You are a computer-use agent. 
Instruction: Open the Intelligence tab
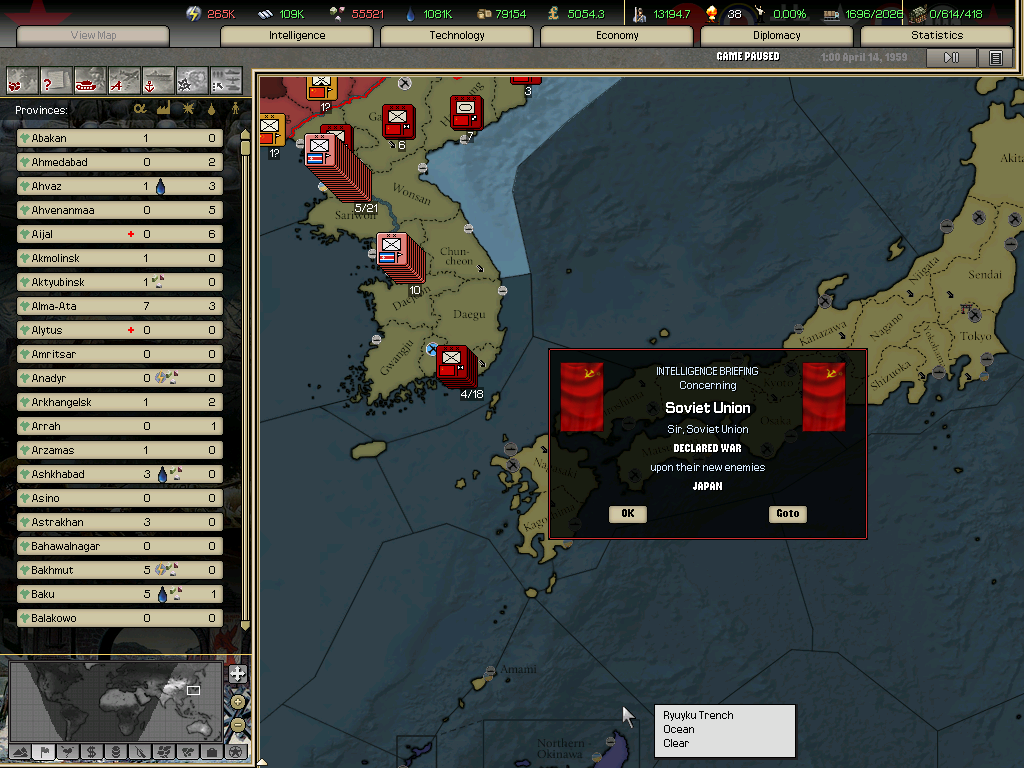[297, 36]
